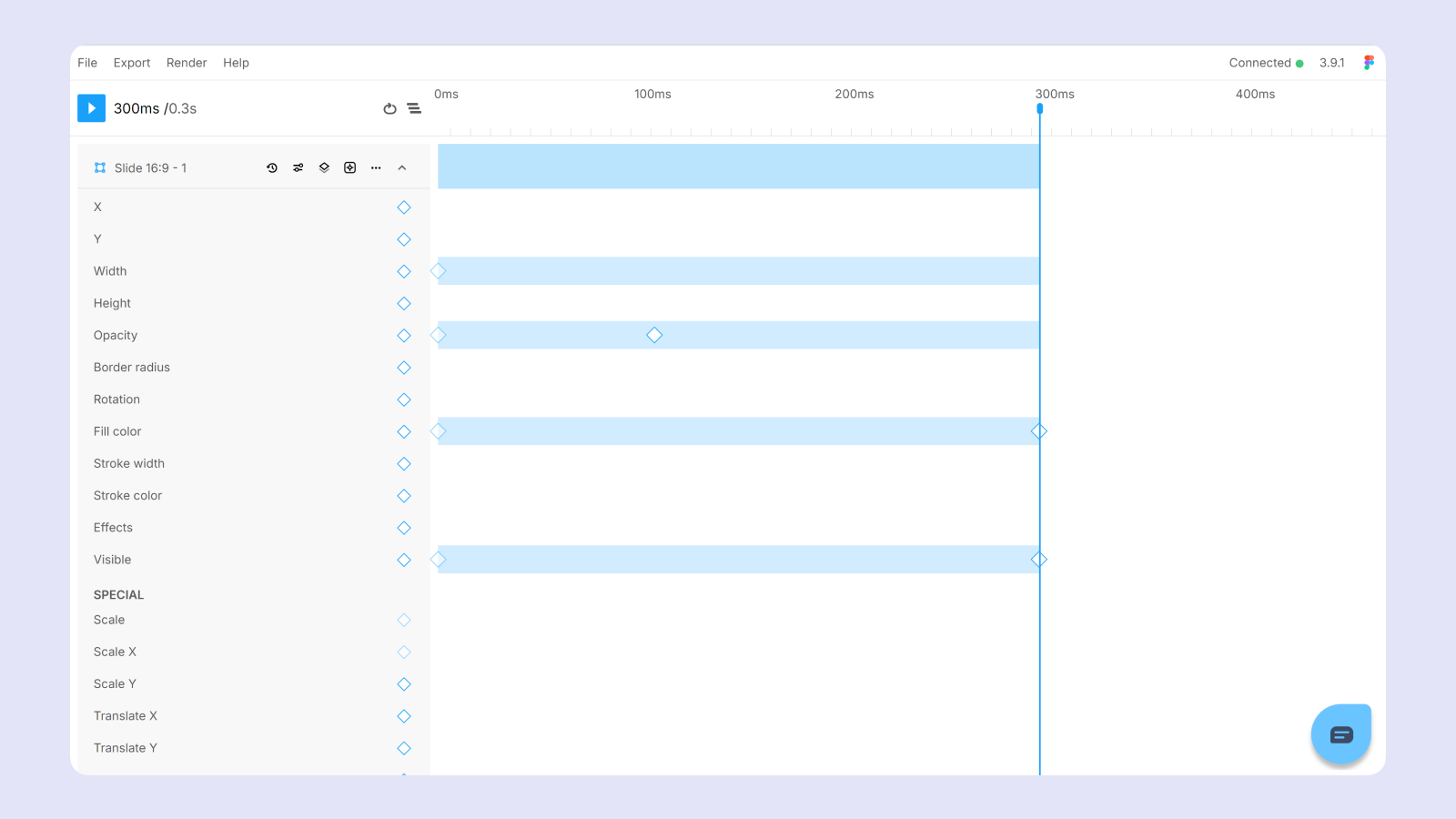Open the sliders settings icon on the slide row
The height and width of the screenshot is (819, 1456).
[298, 168]
